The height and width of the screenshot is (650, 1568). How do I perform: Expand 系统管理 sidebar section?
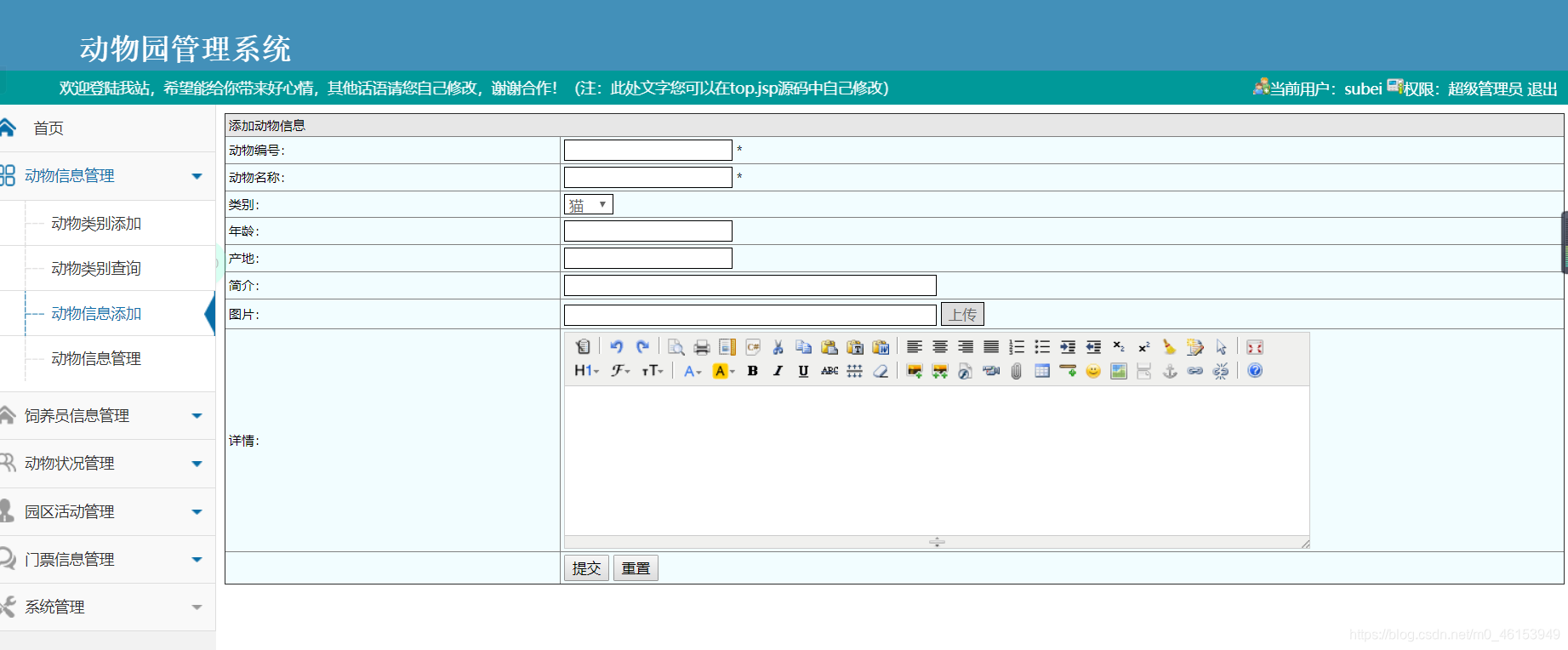(107, 607)
